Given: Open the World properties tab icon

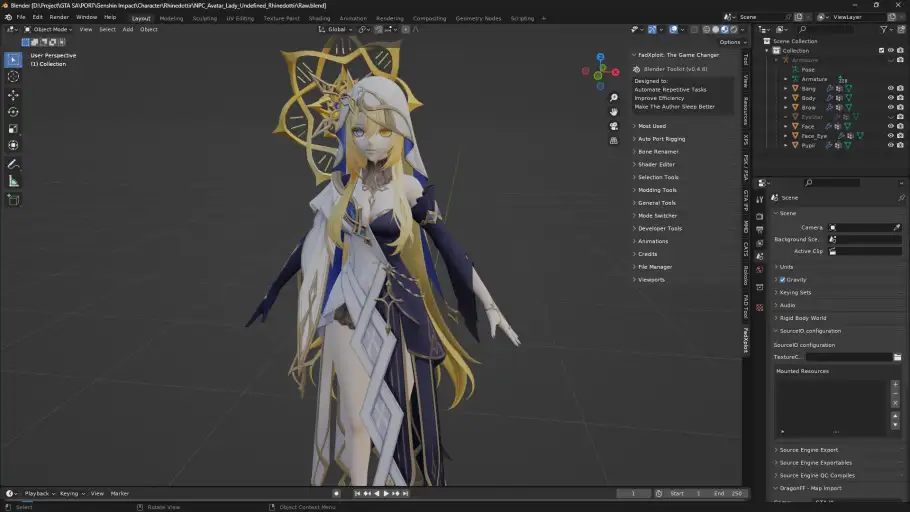Looking at the screenshot, I should [760, 270].
